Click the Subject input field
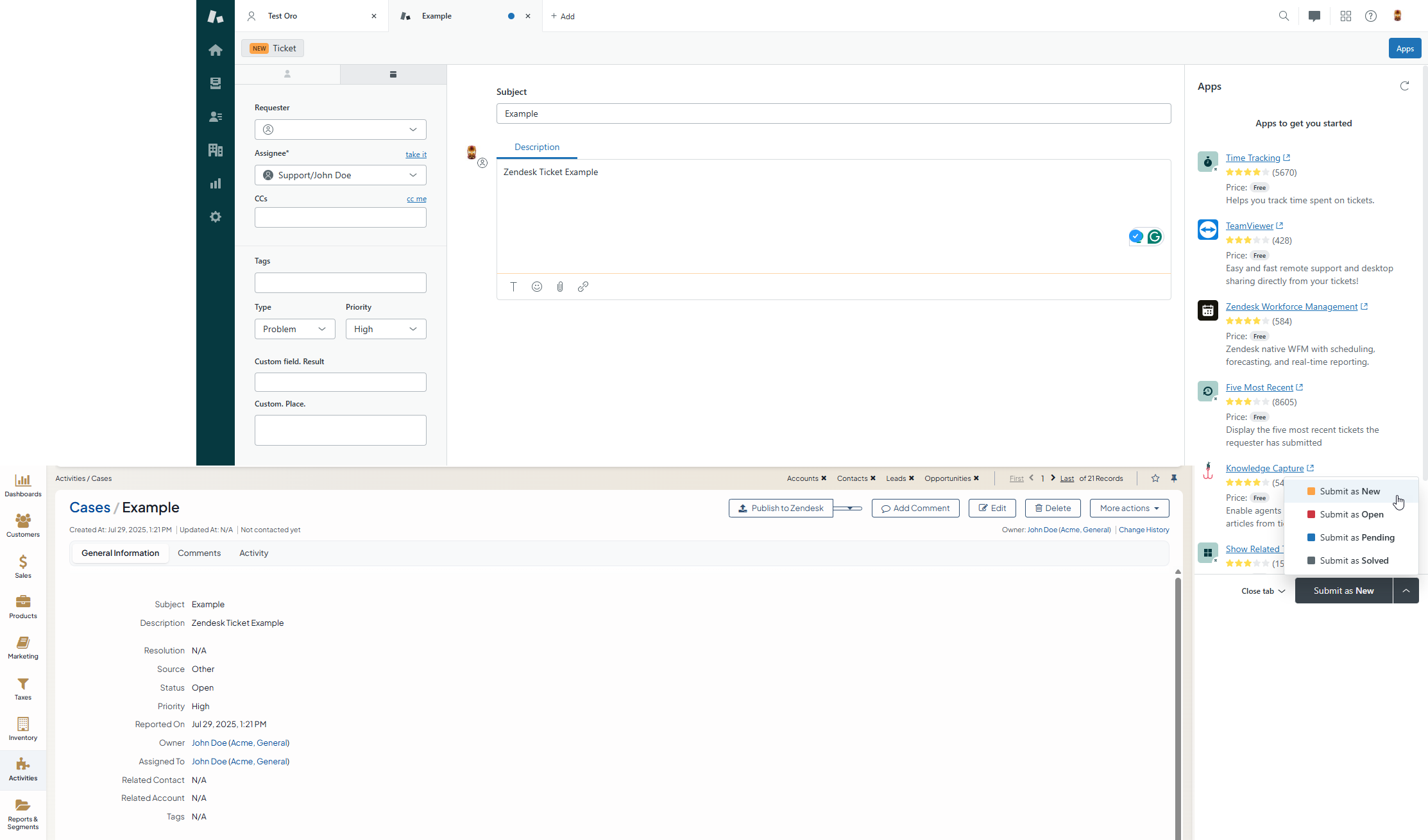The width and height of the screenshot is (1428, 840). pos(833,113)
